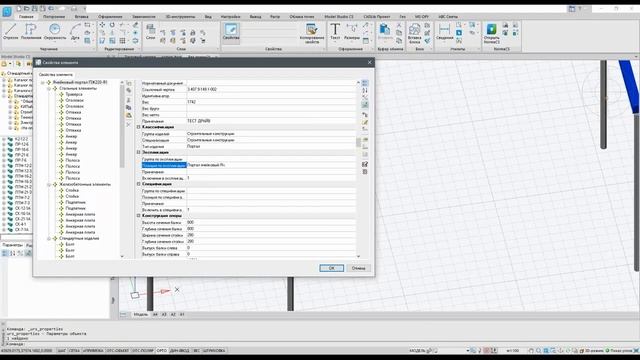Click the delete X icon in dialog toolbar

[129, 124]
